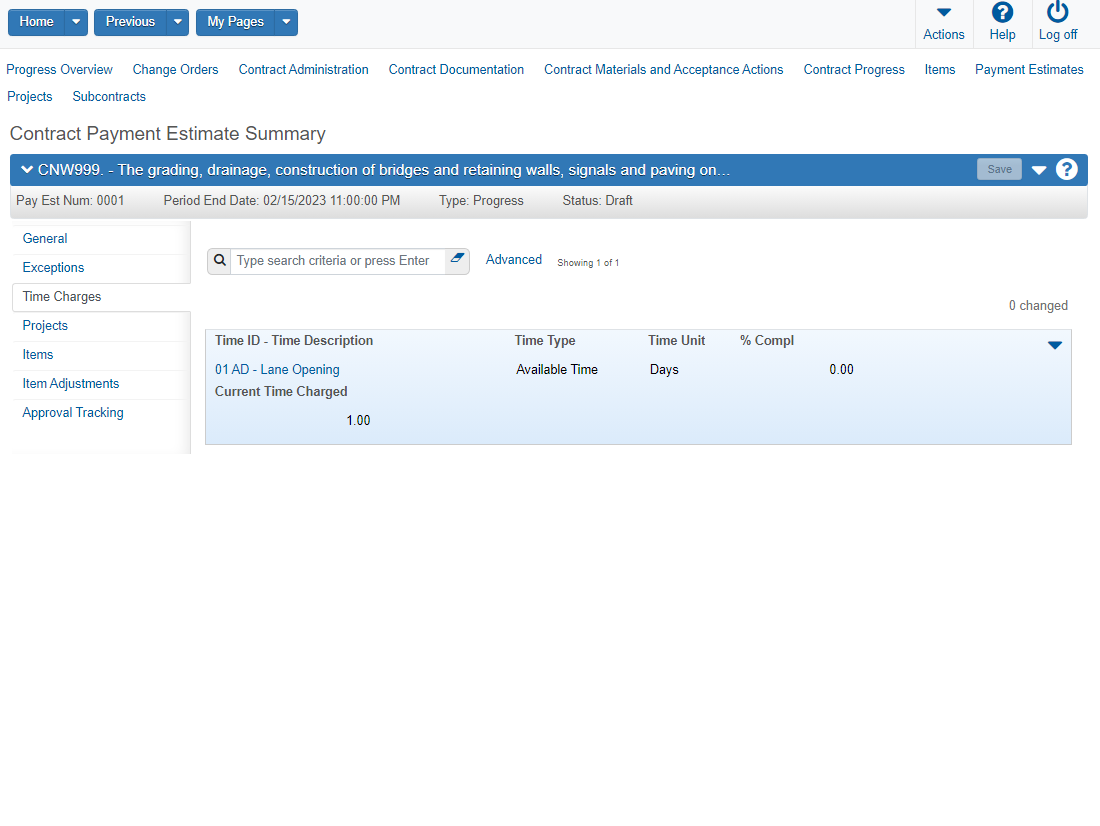
Task: Click the % Compl column header
Action: point(767,340)
